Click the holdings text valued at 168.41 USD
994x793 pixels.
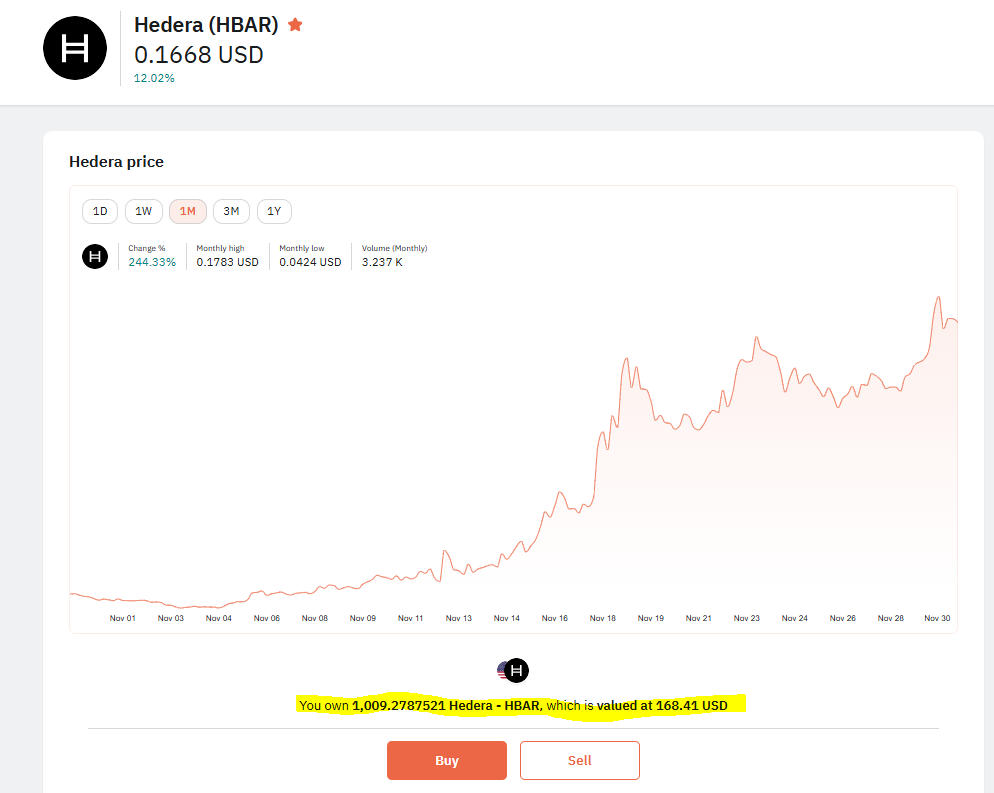(513, 706)
